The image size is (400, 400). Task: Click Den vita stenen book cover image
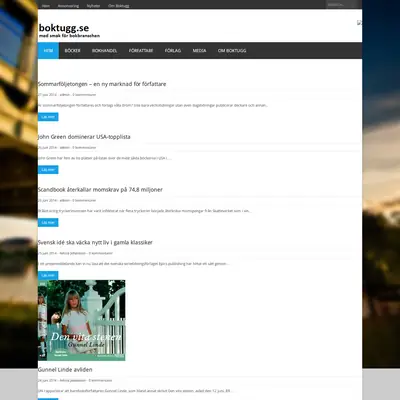(82, 320)
